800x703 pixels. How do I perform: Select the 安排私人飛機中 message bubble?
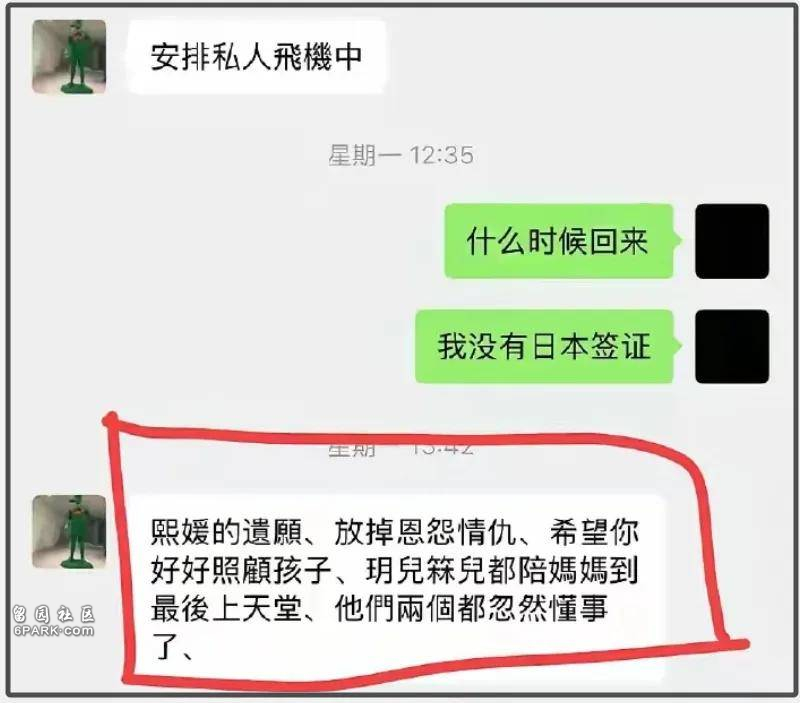pyautogui.click(x=256, y=57)
